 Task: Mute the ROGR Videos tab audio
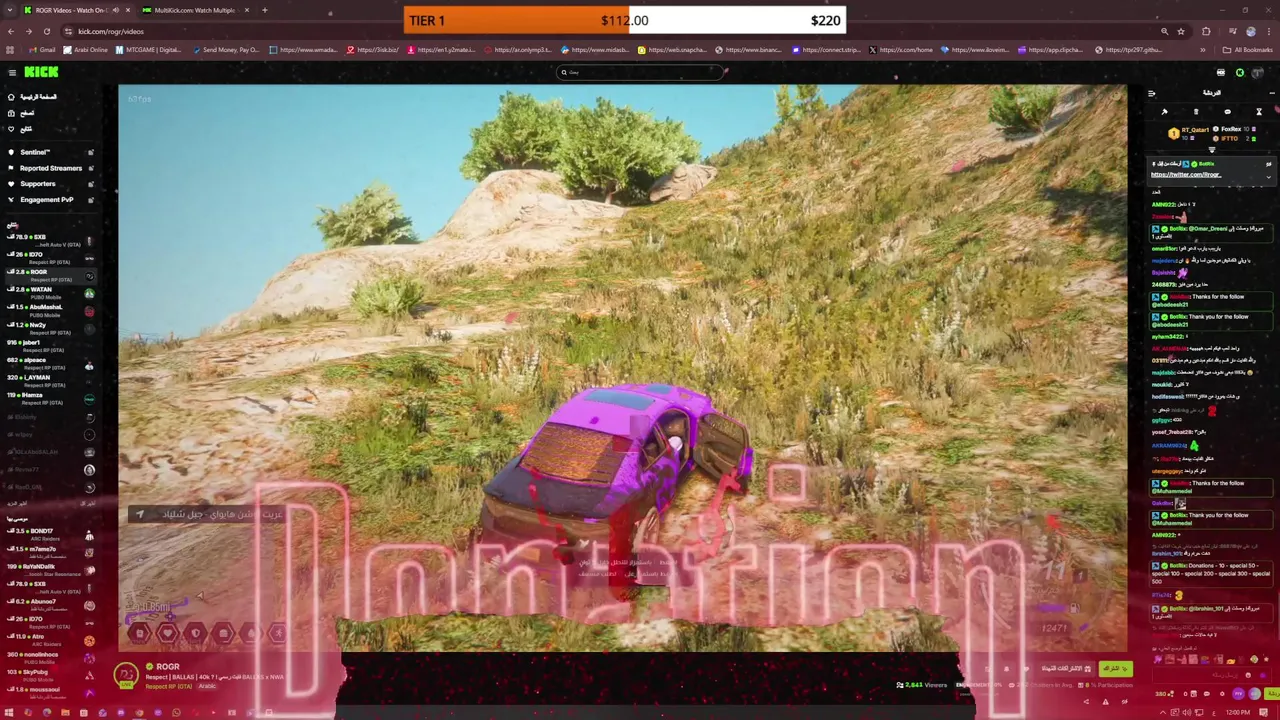(115, 10)
